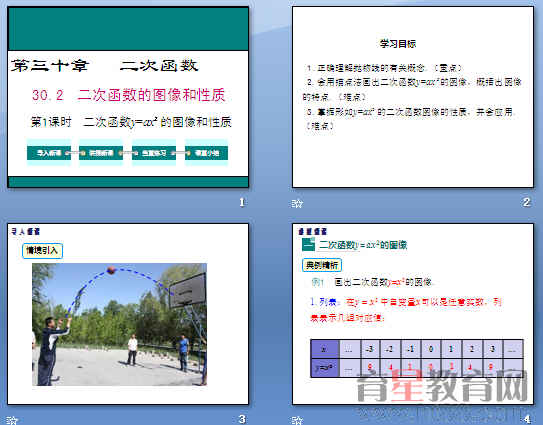The width and height of the screenshot is (543, 425).
Task: Click the 典例精析 label in slide 4
Action: coord(322,265)
